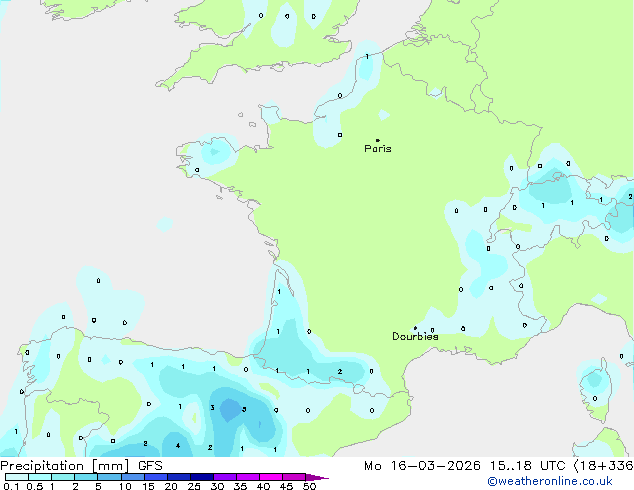The image size is (634, 490).
Task: Click the '0.1' legend scale label
Action: coord(11,486)
